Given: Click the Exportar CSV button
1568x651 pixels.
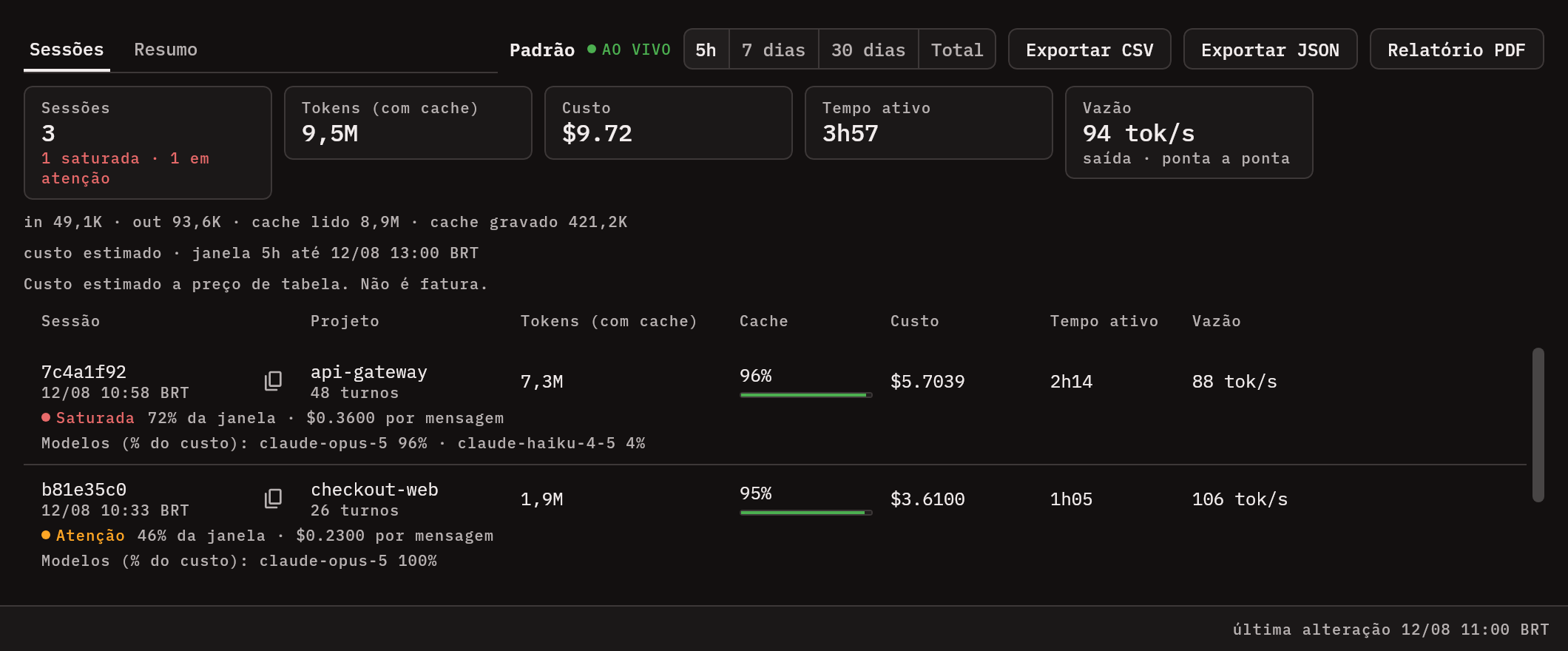Looking at the screenshot, I should pyautogui.click(x=1089, y=50).
